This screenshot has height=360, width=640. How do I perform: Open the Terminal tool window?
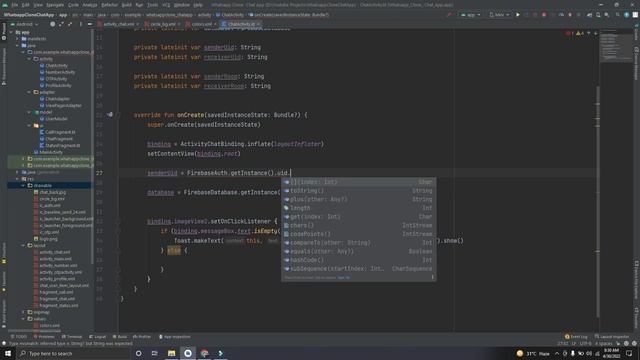[72, 337]
